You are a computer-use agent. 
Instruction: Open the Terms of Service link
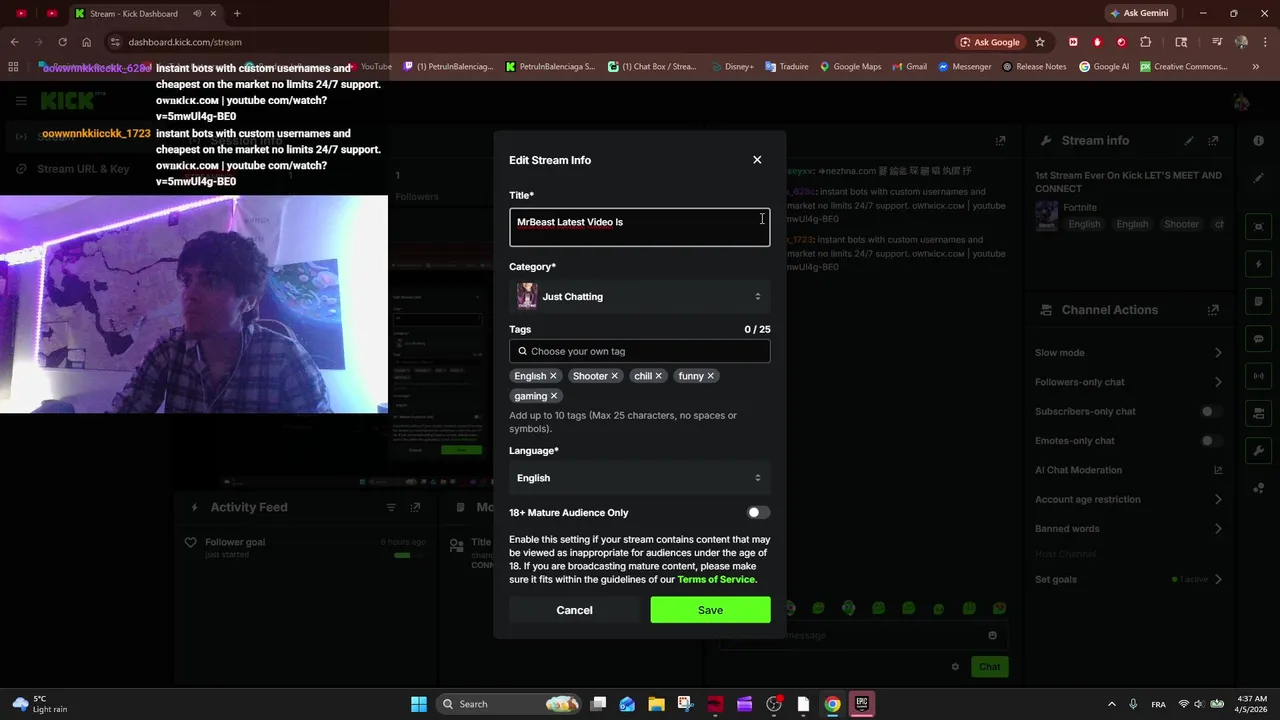(x=716, y=580)
